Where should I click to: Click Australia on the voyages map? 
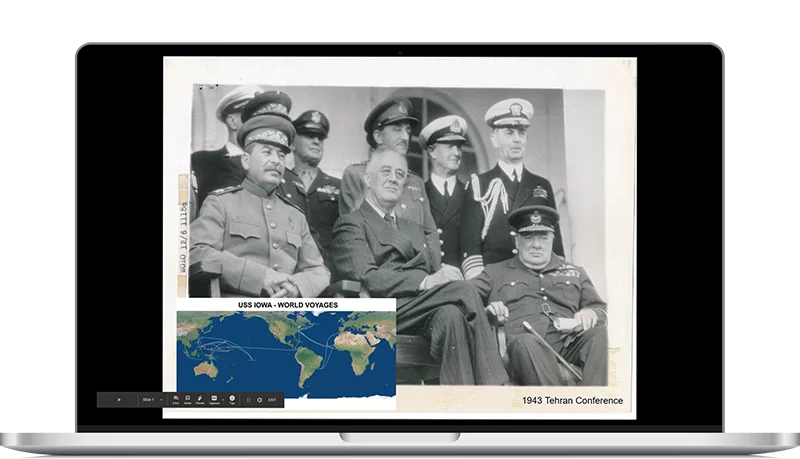206,369
